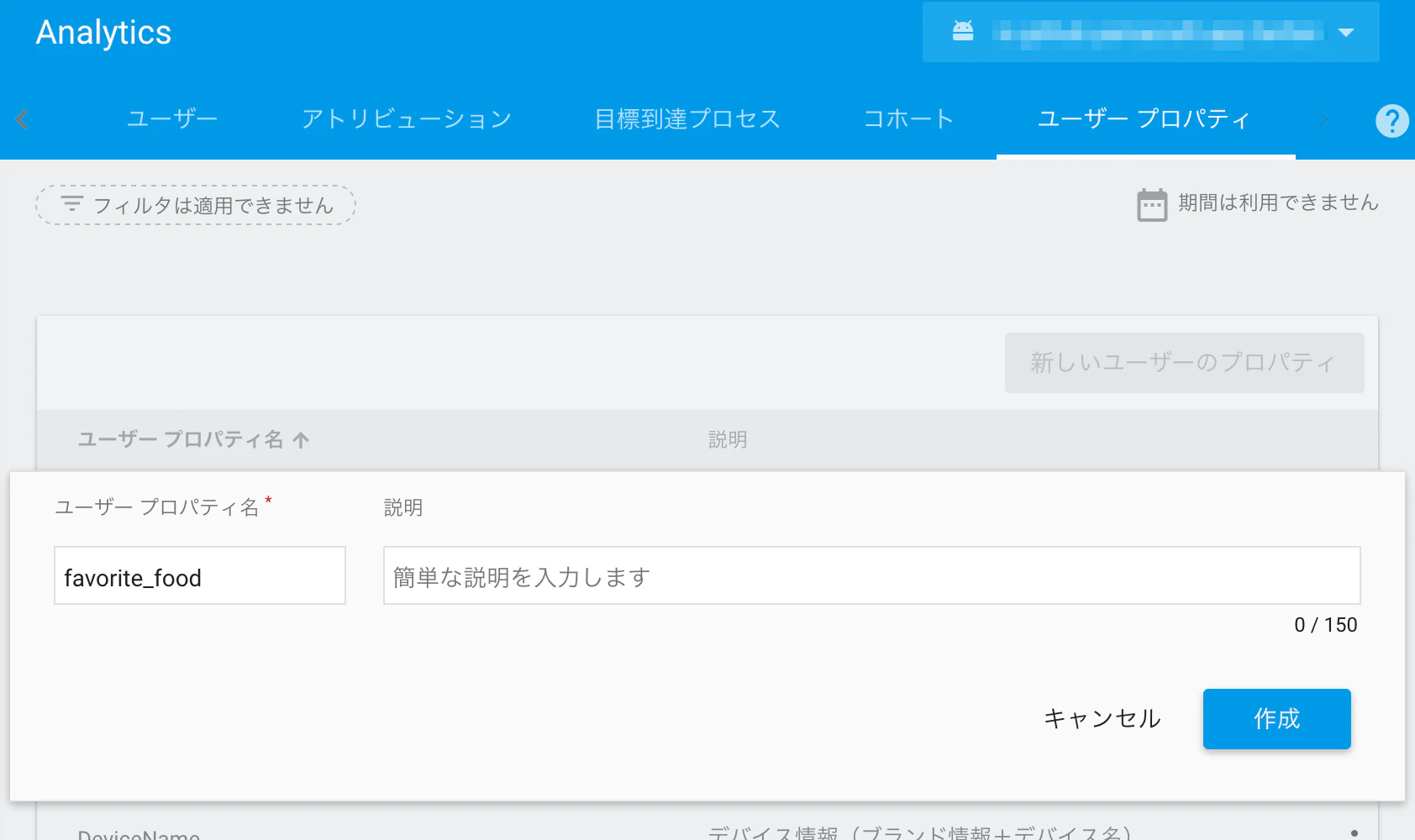
Task: Click the キャンセル button
Action: (x=1102, y=719)
